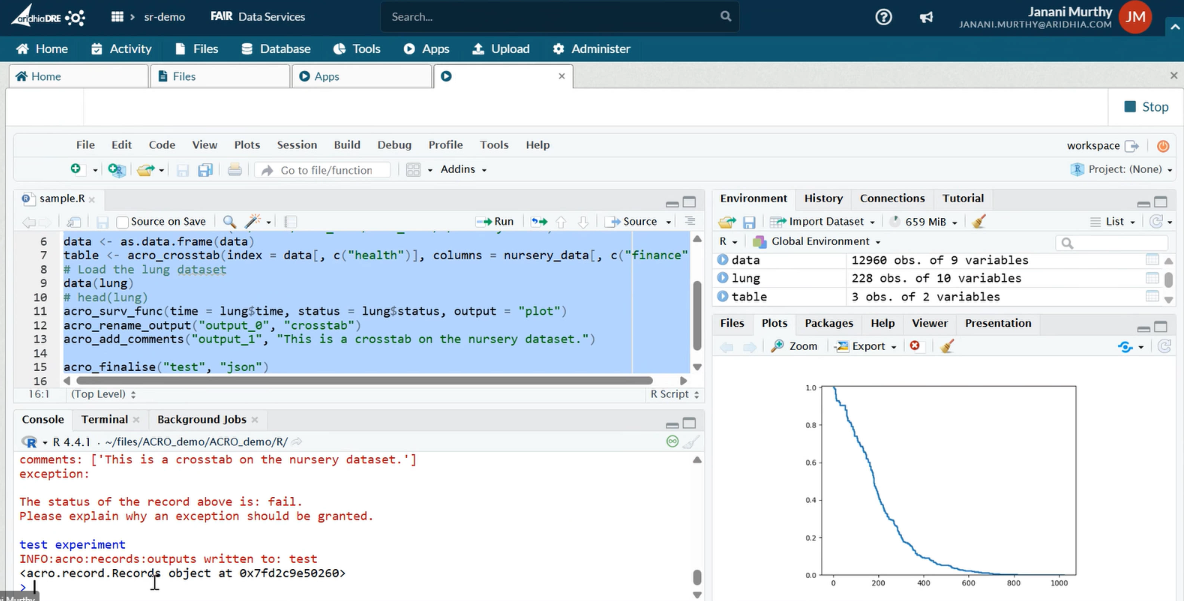Open the Addins dropdown menu

coord(462,170)
